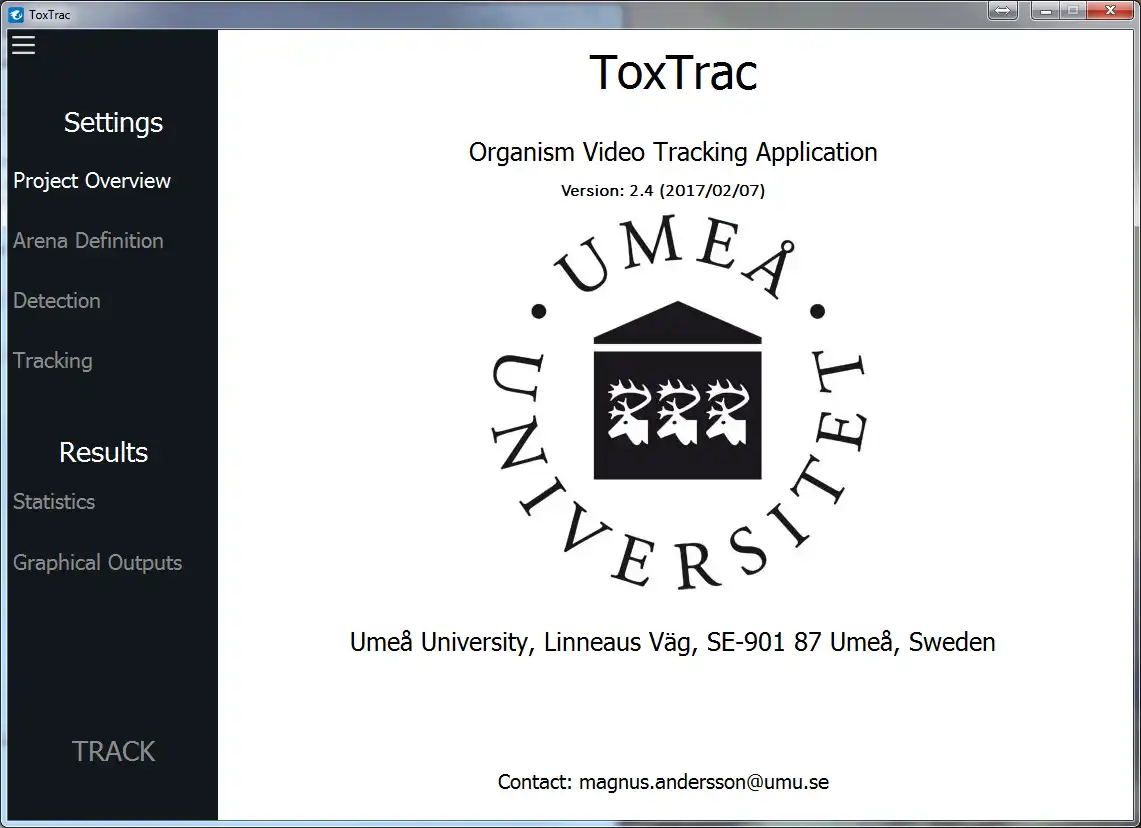Screen dimensions: 1141x828
Task: Click the contact email magnus.andersson@umu.se
Action: point(704,782)
